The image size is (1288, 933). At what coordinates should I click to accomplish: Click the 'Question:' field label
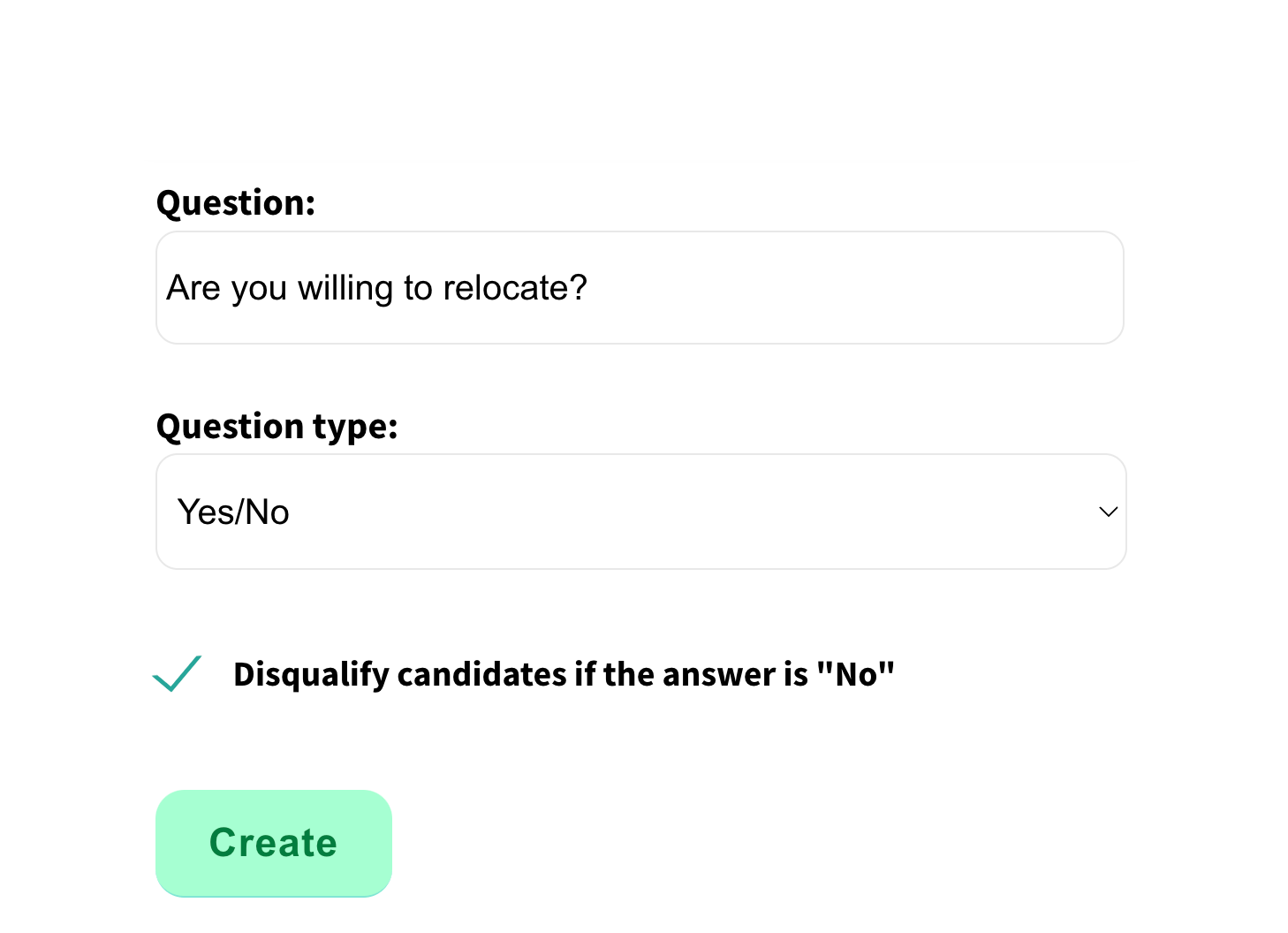click(x=235, y=203)
